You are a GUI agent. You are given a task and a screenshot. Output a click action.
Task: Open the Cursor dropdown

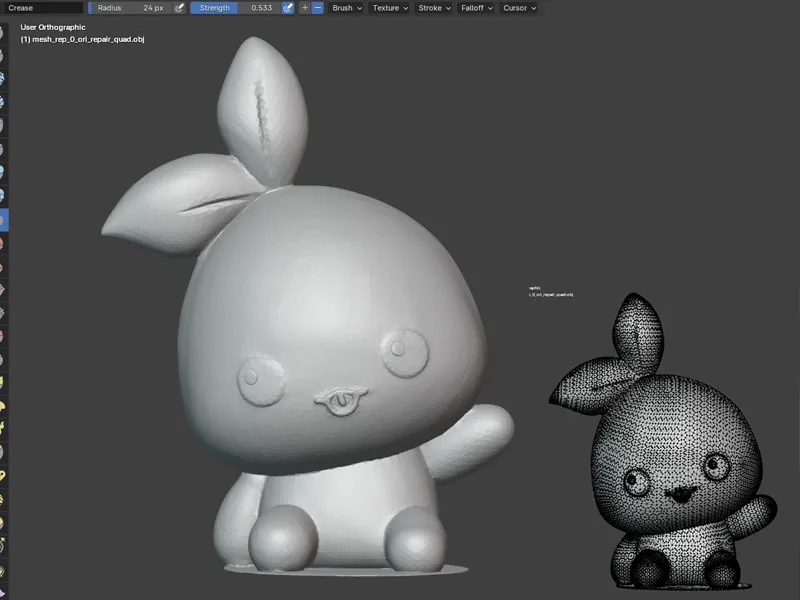[x=519, y=8]
